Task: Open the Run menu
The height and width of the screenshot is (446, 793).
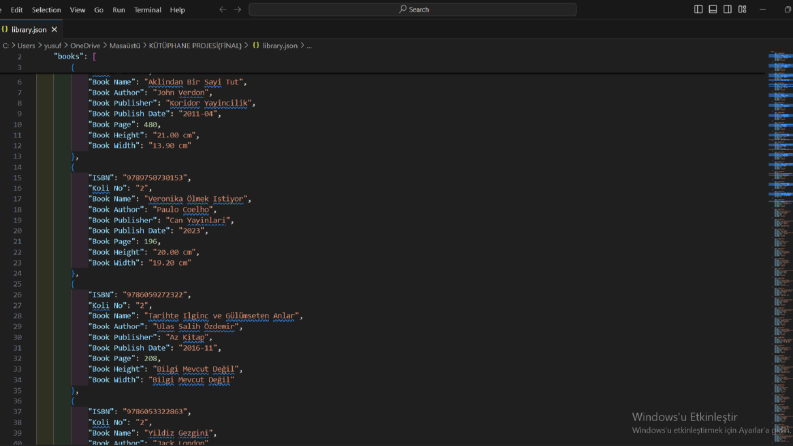Action: coord(119,10)
